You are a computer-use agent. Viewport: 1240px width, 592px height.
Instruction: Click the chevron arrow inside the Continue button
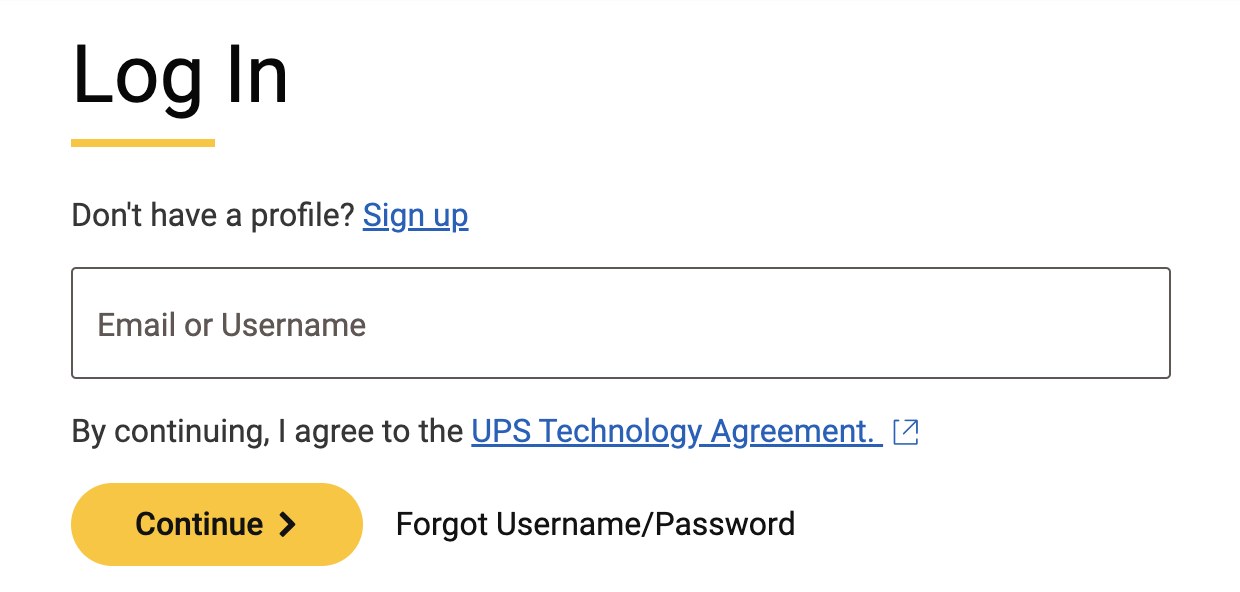point(288,525)
